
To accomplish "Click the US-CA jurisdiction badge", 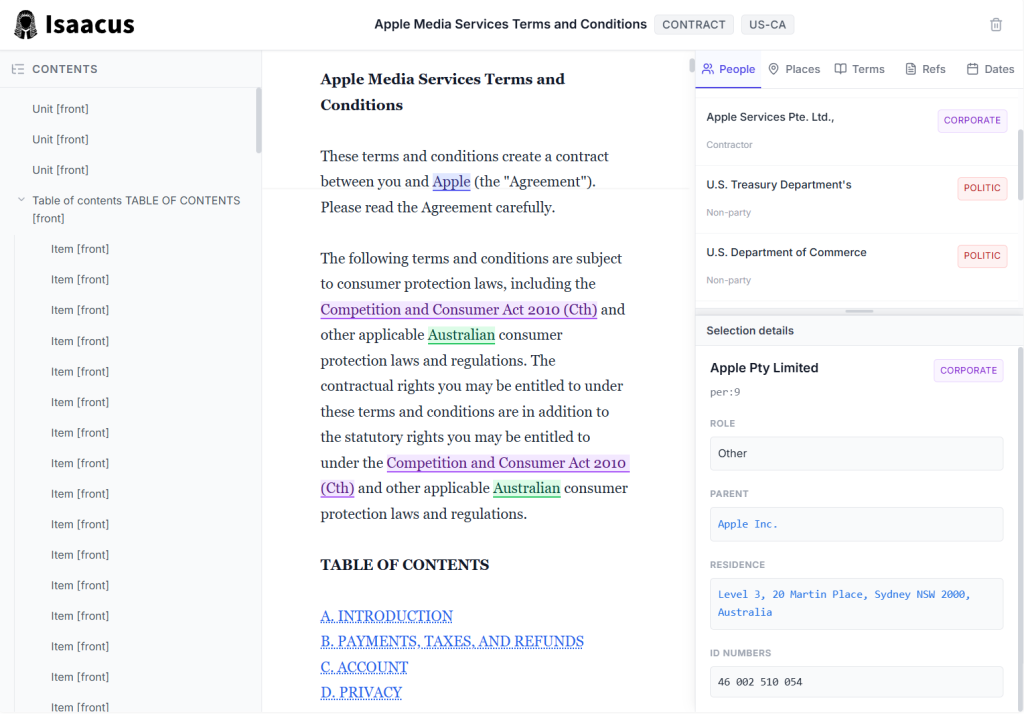I will point(768,25).
